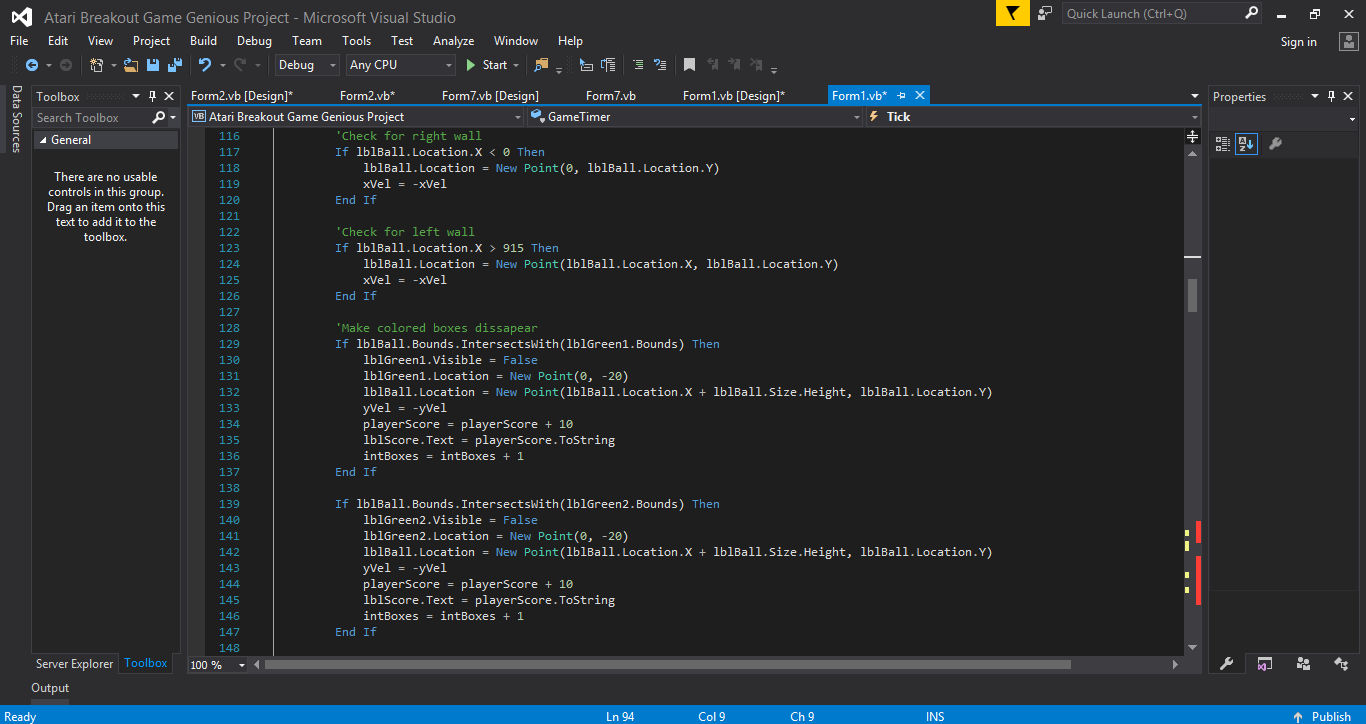Viewport: 1366px width, 724px height.
Task: Switch to Form1.vb [Design]* tab
Action: [x=734, y=96]
